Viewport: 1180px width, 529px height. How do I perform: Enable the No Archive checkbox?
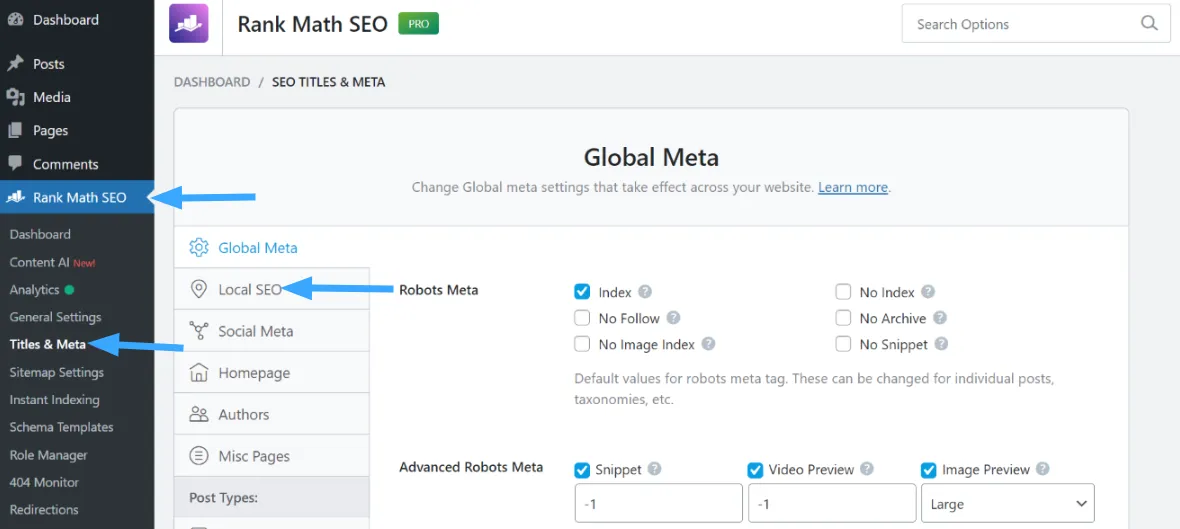843,318
